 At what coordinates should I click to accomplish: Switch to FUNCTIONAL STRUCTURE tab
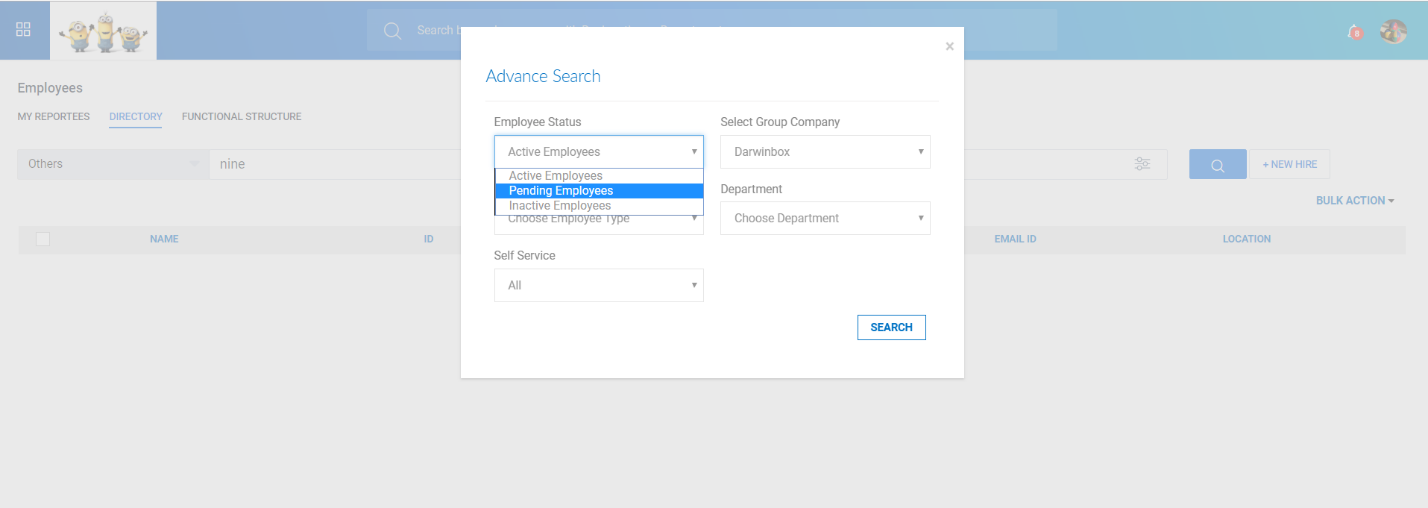(x=241, y=117)
